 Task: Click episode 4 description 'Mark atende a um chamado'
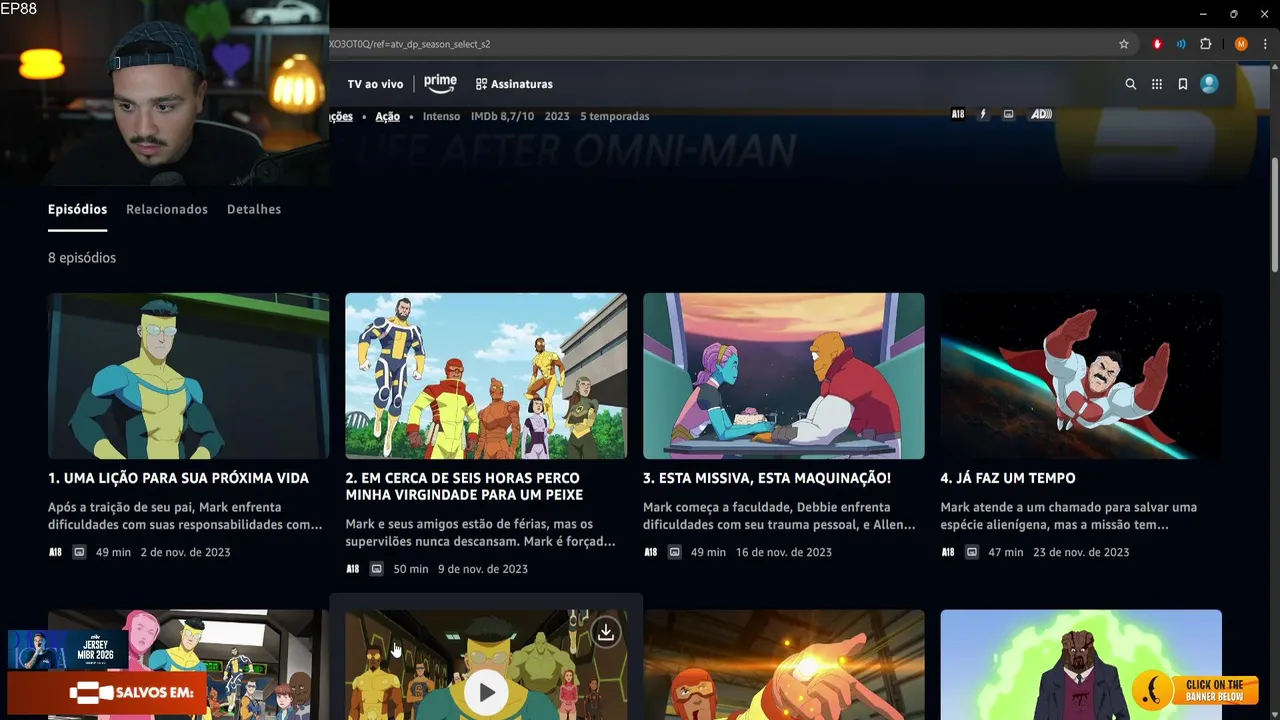(1068, 516)
